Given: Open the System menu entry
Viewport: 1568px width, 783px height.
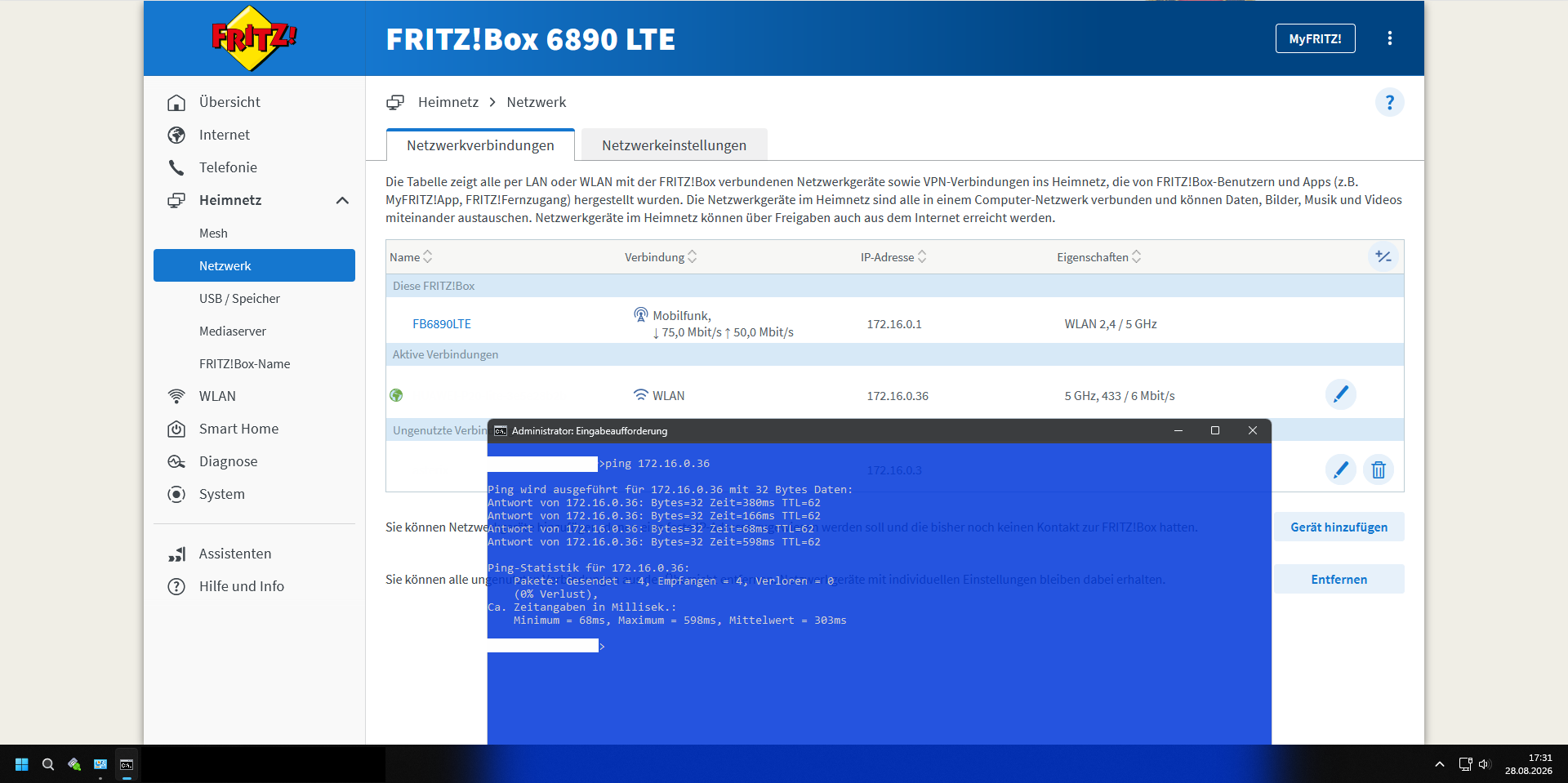Looking at the screenshot, I should 222,494.
